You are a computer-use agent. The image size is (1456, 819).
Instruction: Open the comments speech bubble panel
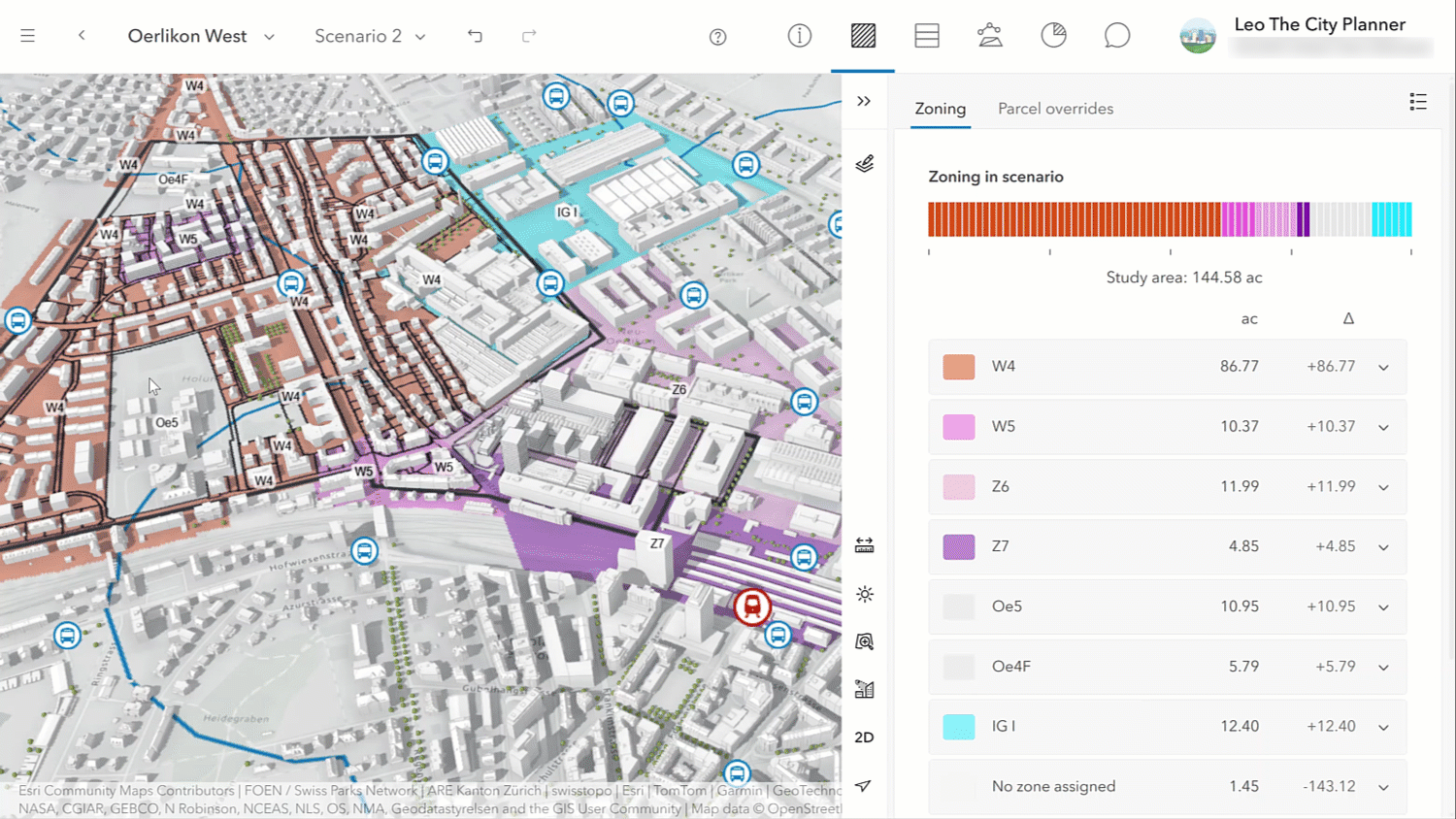pyautogui.click(x=1116, y=36)
